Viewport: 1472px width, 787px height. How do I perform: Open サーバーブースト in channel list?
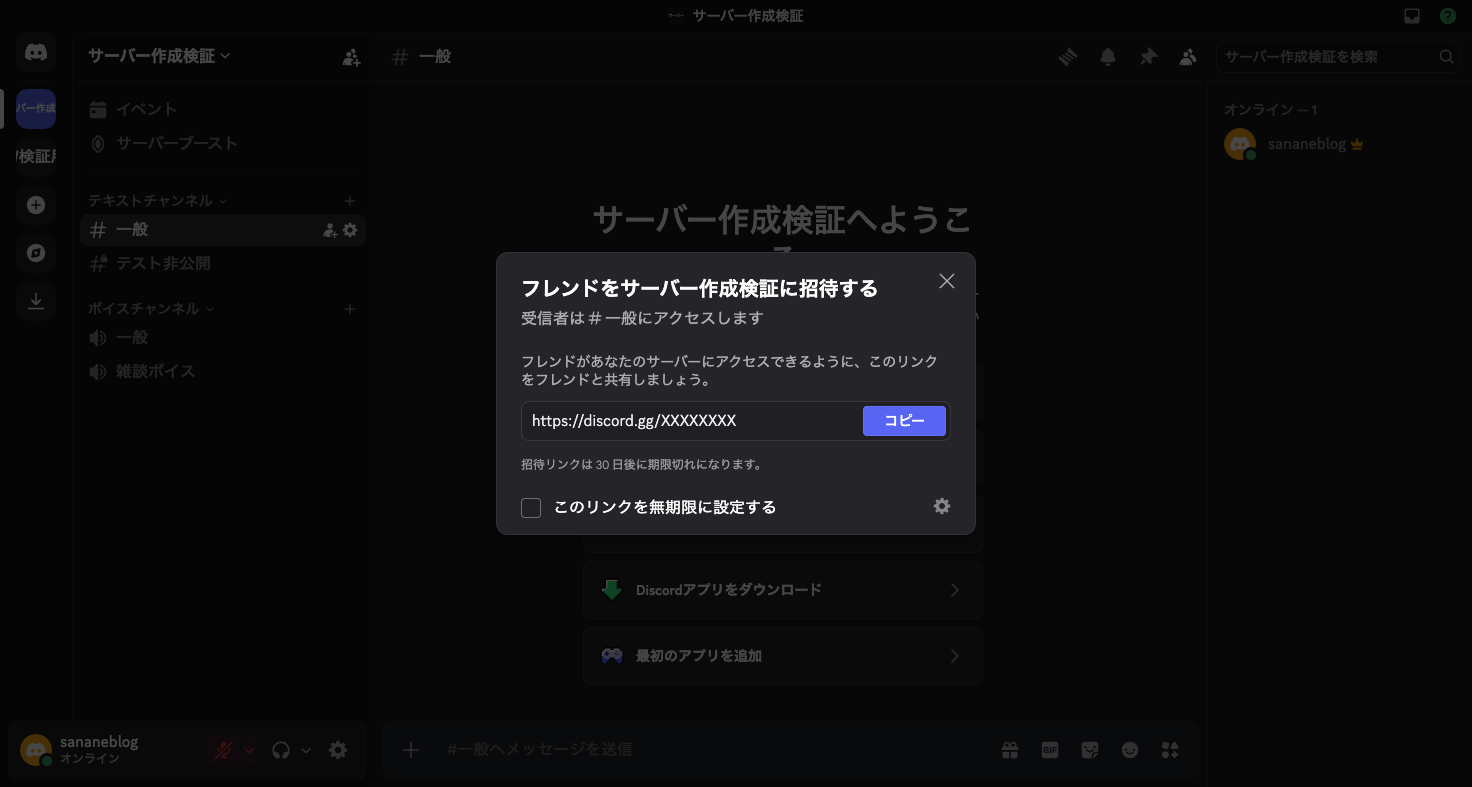click(x=223, y=143)
